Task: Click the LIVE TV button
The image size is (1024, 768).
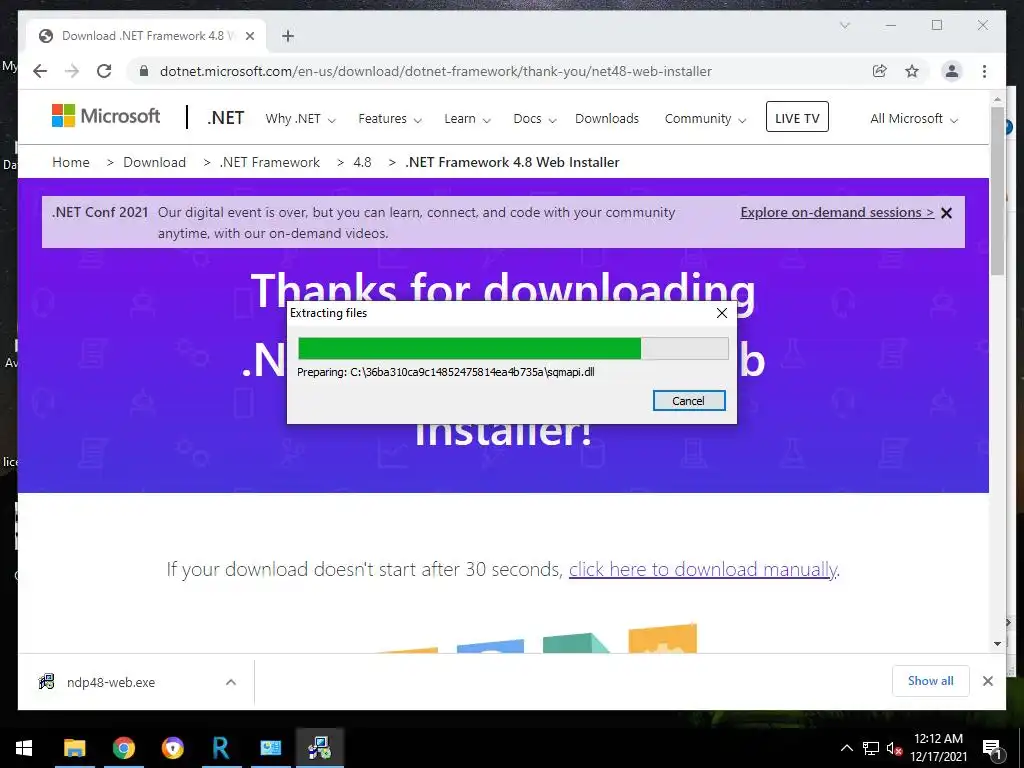Action: (x=797, y=118)
